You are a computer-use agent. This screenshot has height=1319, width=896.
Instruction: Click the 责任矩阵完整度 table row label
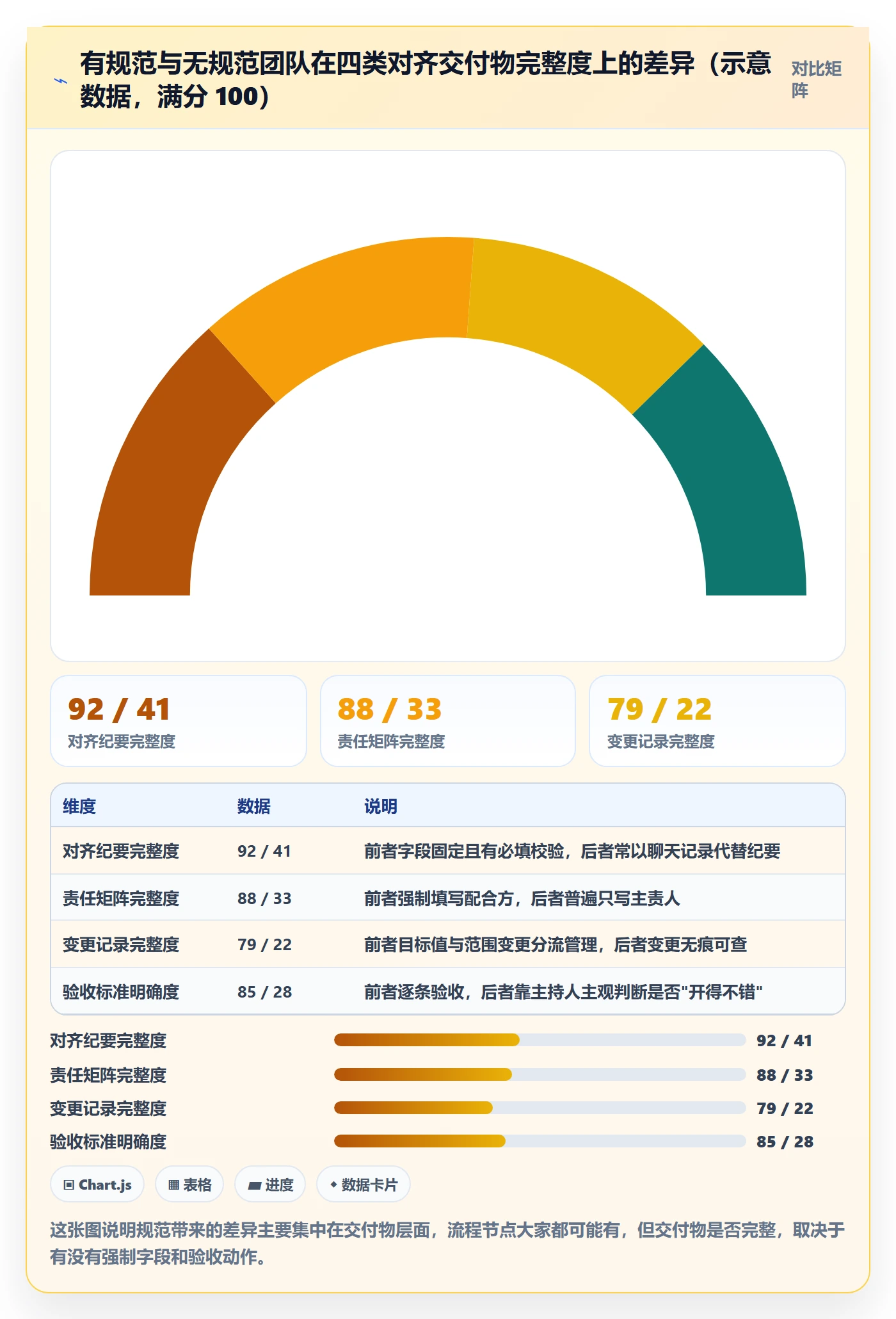pyautogui.click(x=121, y=898)
